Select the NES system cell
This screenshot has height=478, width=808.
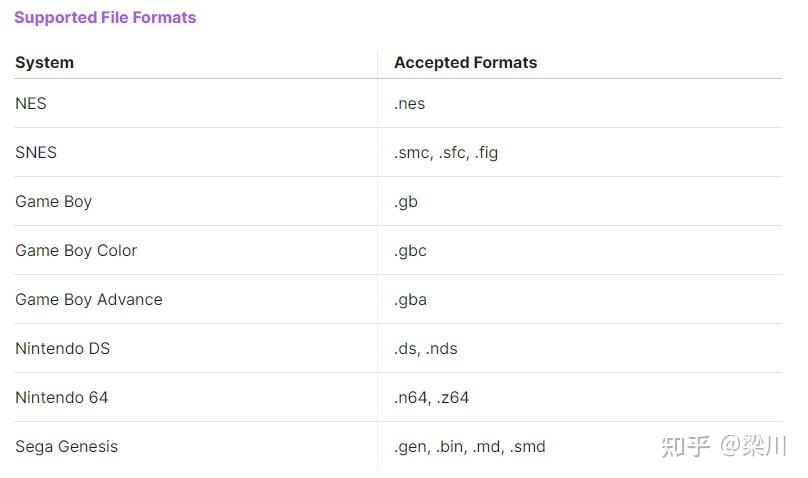pos(31,103)
